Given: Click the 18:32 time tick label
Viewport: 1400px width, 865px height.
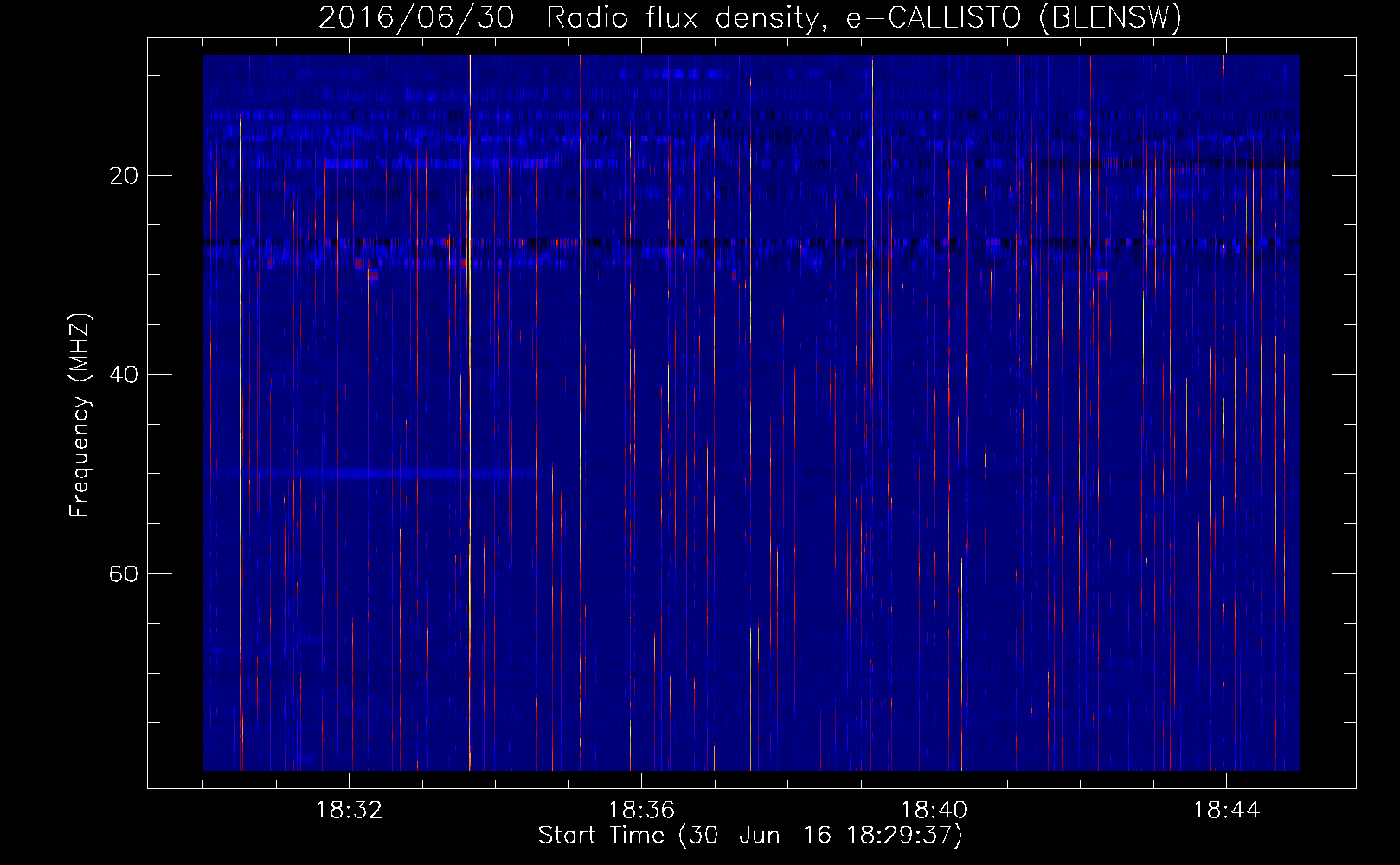Looking at the screenshot, I should 349,811.
